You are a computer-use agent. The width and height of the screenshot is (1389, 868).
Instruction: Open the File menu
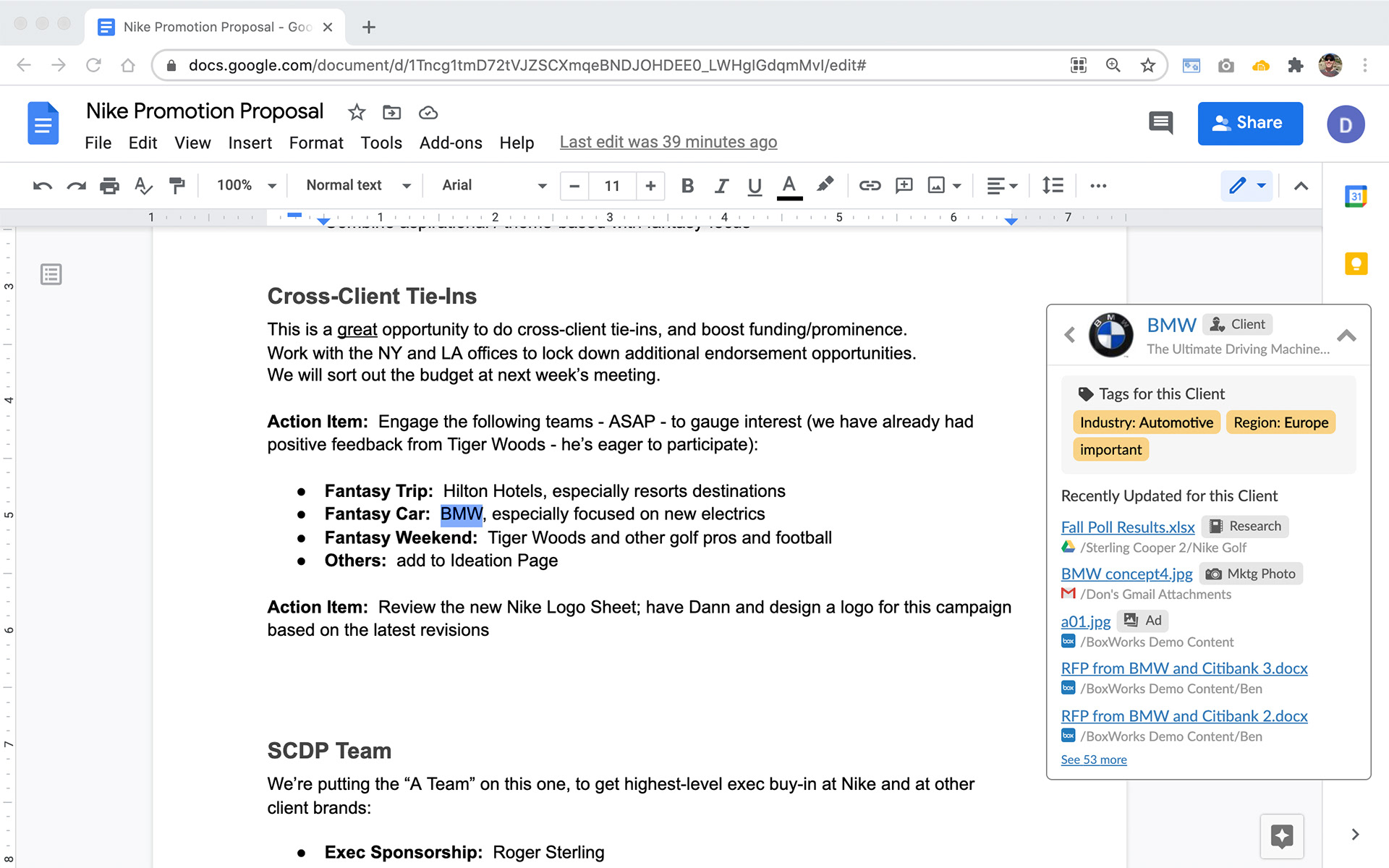(x=98, y=142)
